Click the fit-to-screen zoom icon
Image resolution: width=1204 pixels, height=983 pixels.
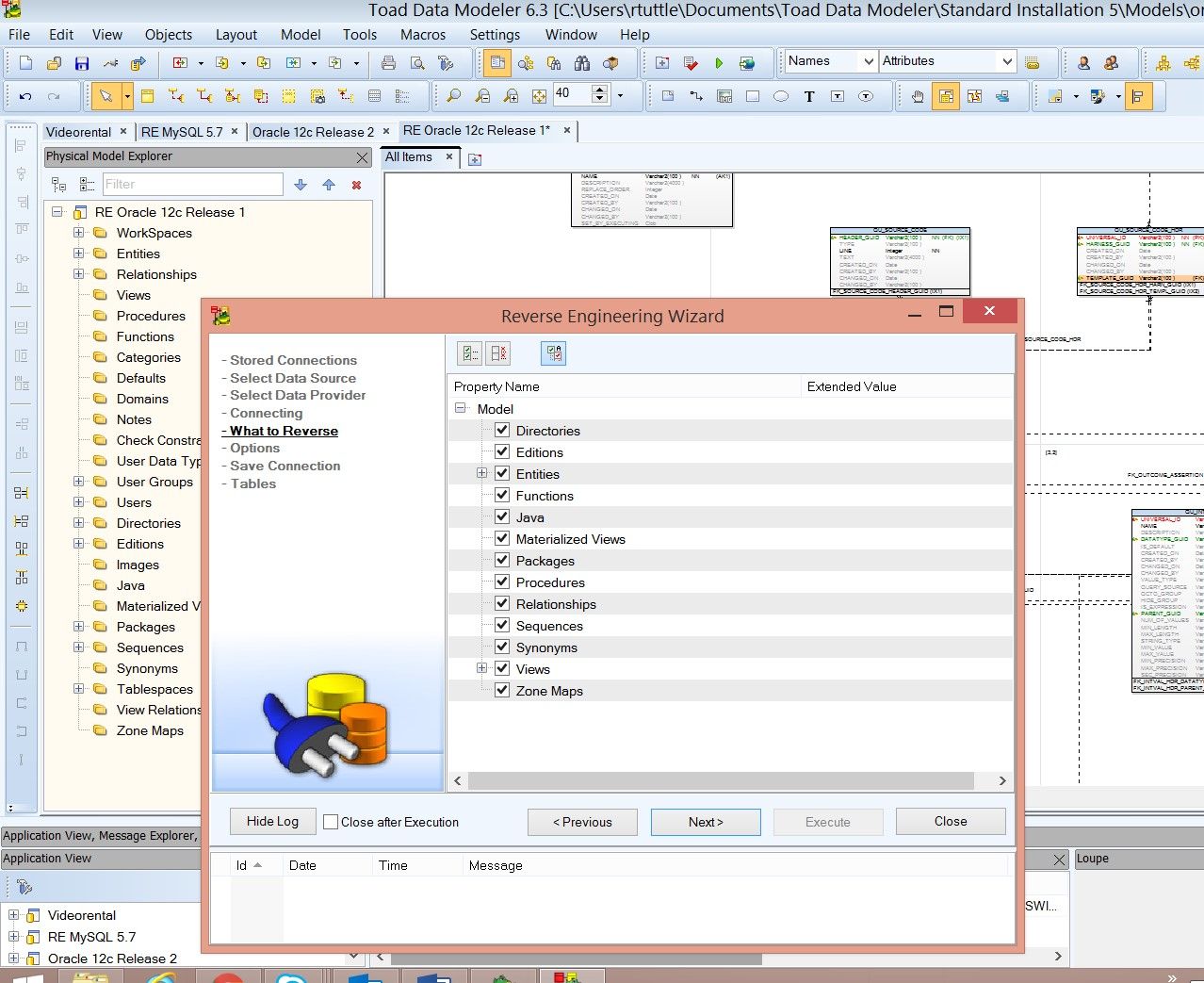point(539,96)
